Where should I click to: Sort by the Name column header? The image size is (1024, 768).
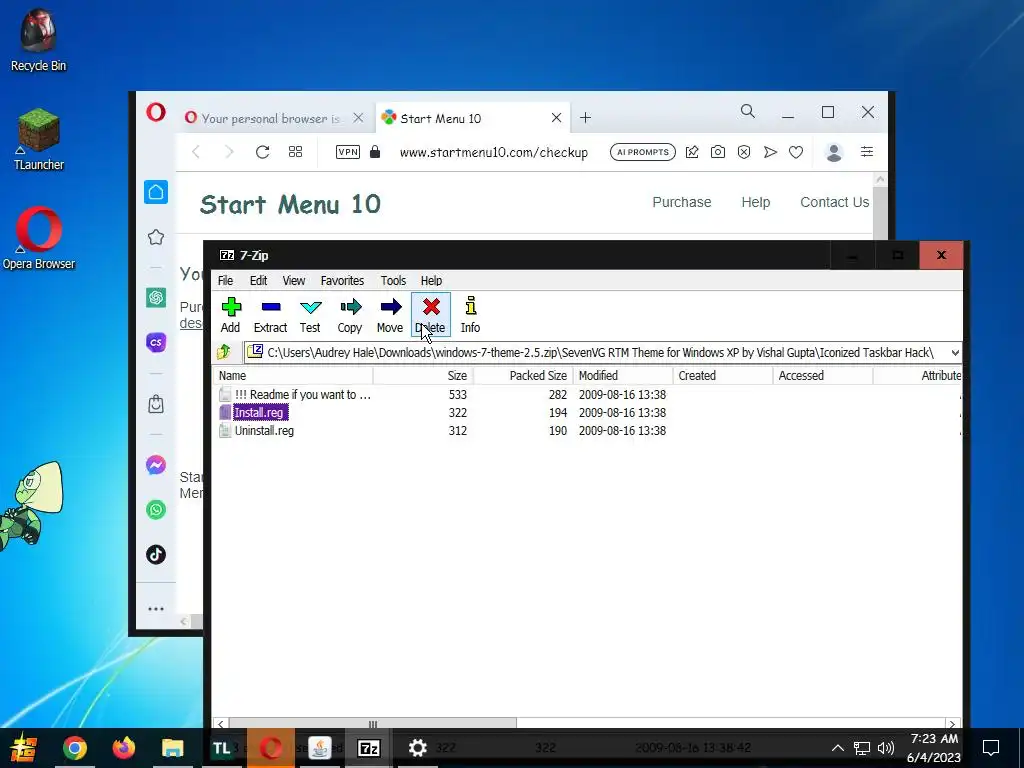293,376
